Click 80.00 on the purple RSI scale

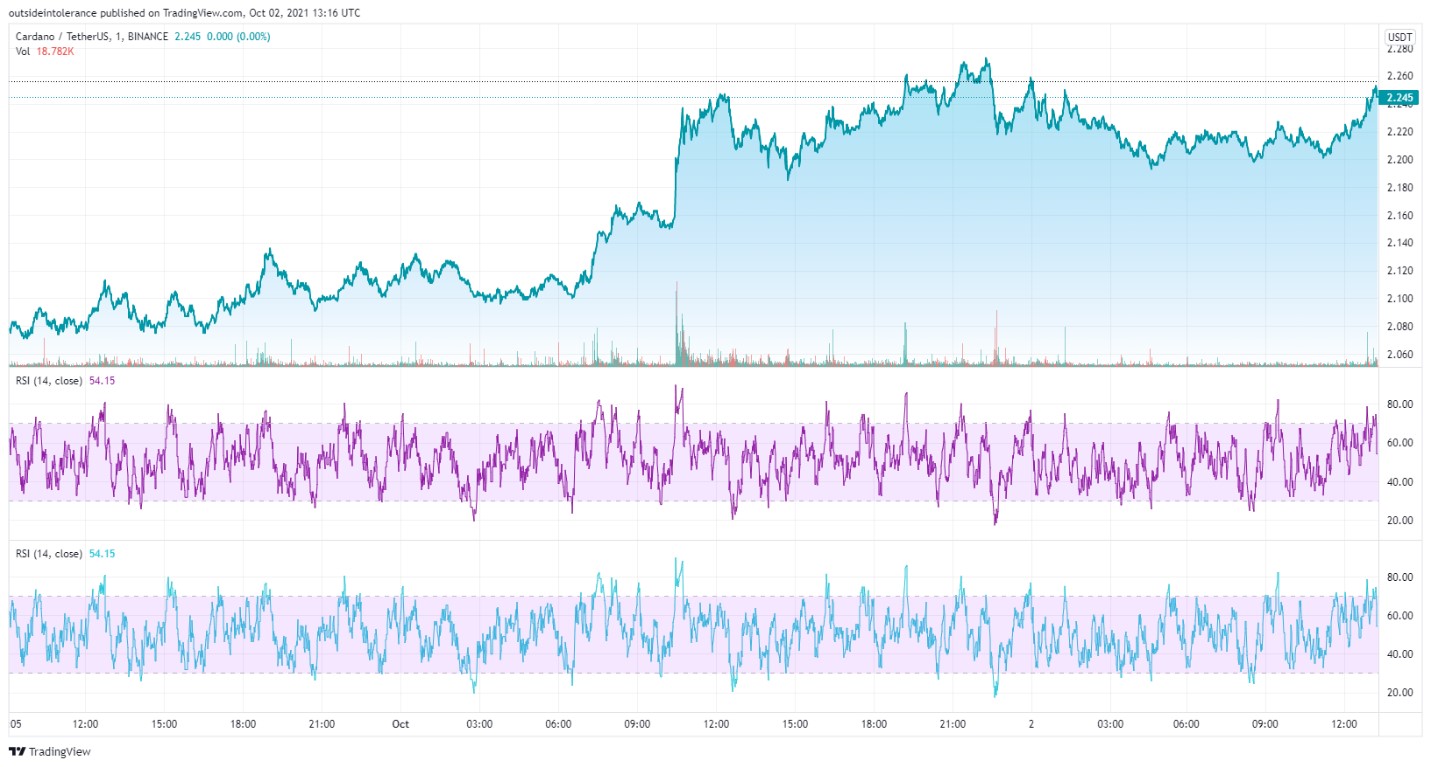point(1399,404)
